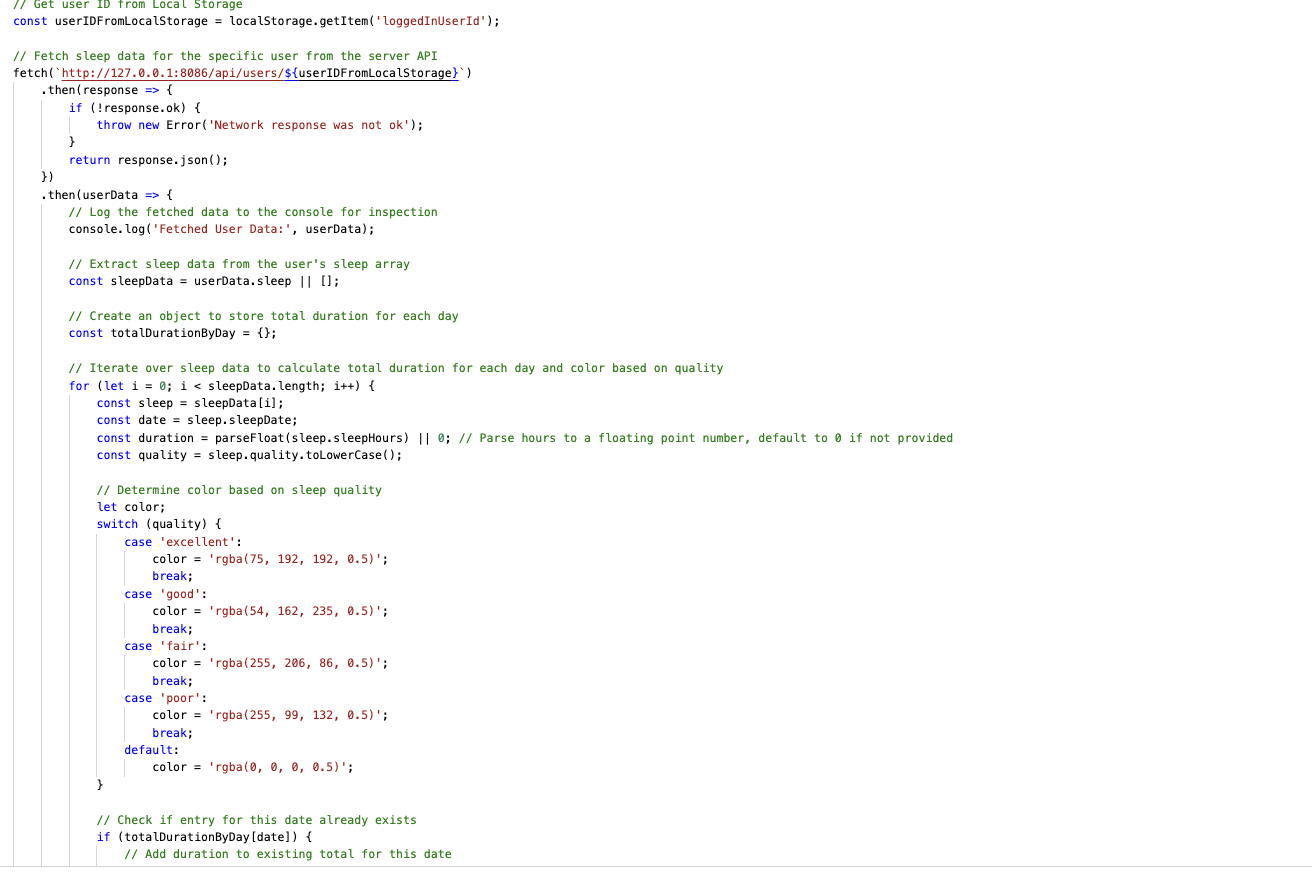The width and height of the screenshot is (1312, 874).
Task: Click the 'if (!response.ok) {' line
Action: coord(135,108)
